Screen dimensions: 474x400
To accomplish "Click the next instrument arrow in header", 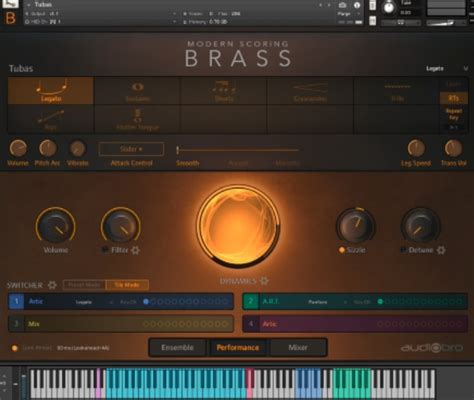I will (329, 5).
